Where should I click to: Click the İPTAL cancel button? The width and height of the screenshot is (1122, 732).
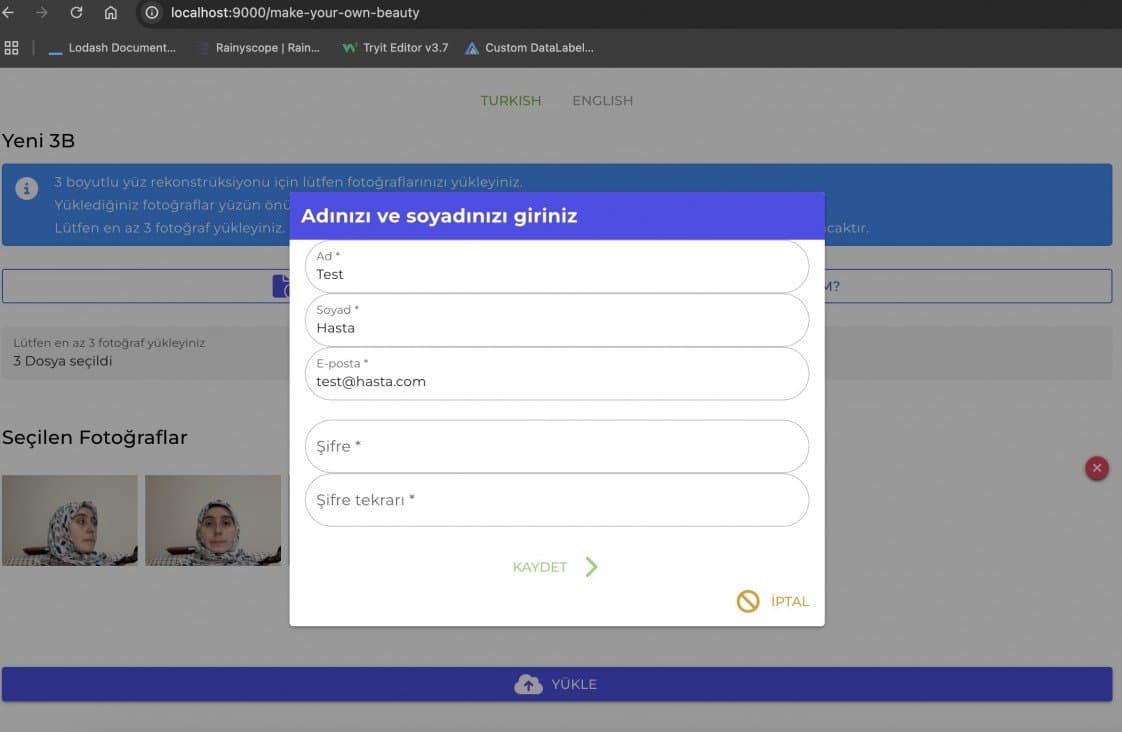point(773,601)
